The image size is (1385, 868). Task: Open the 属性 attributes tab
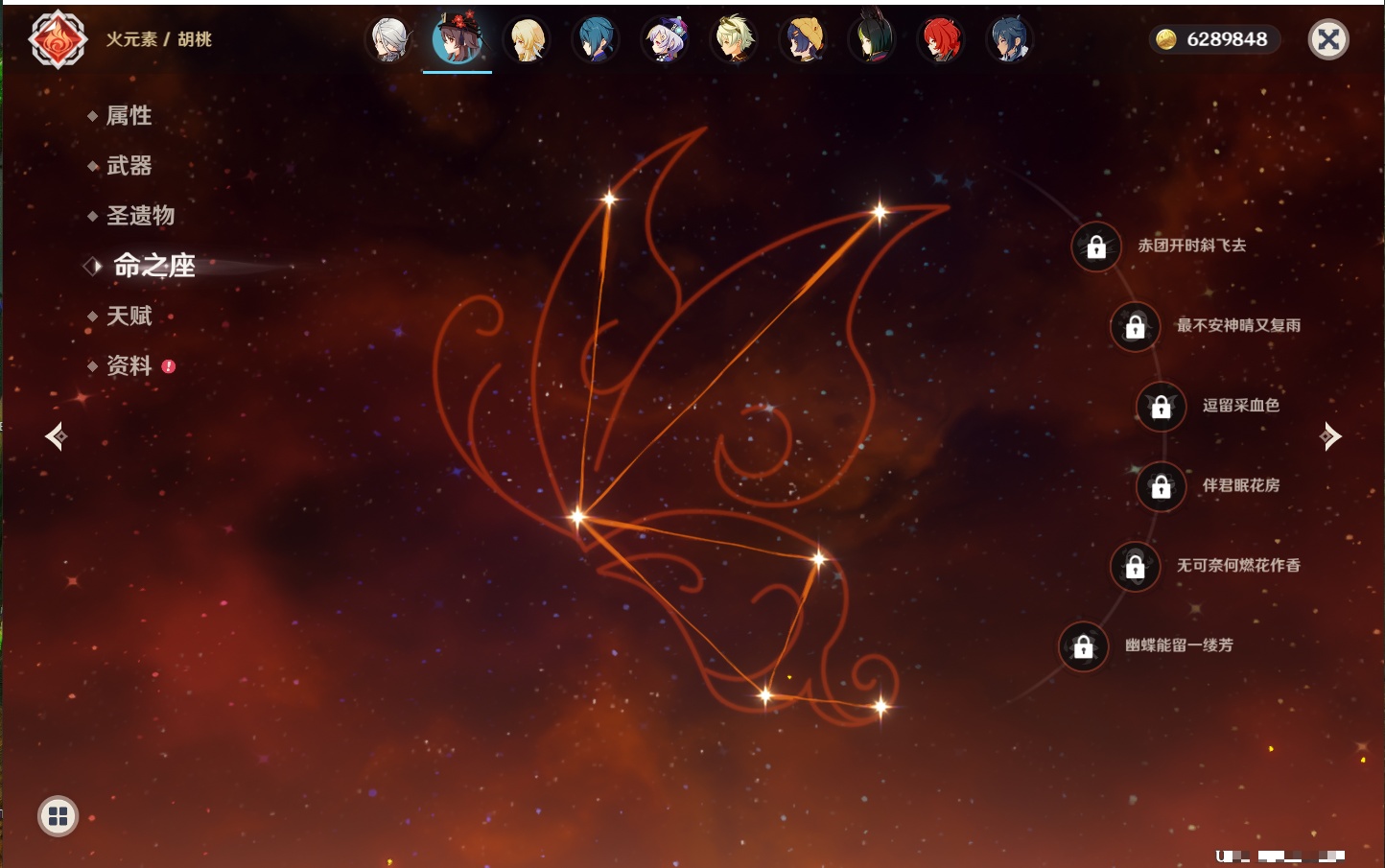[129, 116]
